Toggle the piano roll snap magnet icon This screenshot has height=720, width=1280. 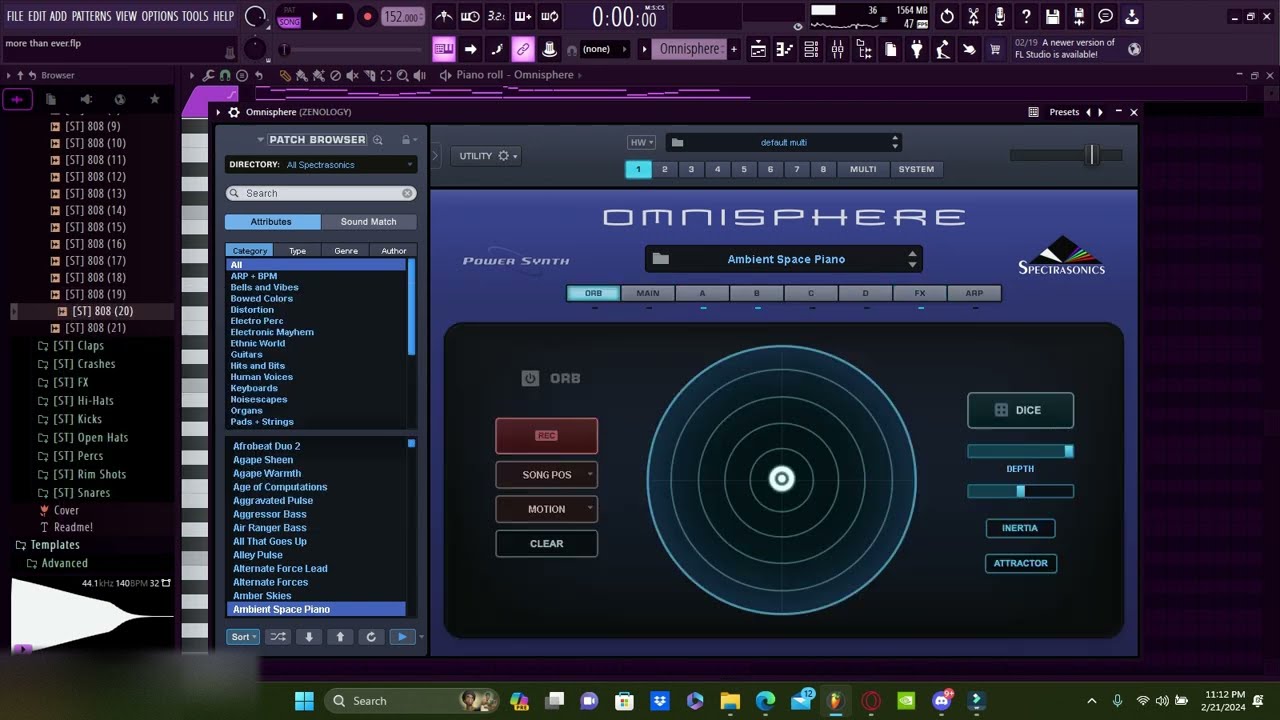point(225,75)
